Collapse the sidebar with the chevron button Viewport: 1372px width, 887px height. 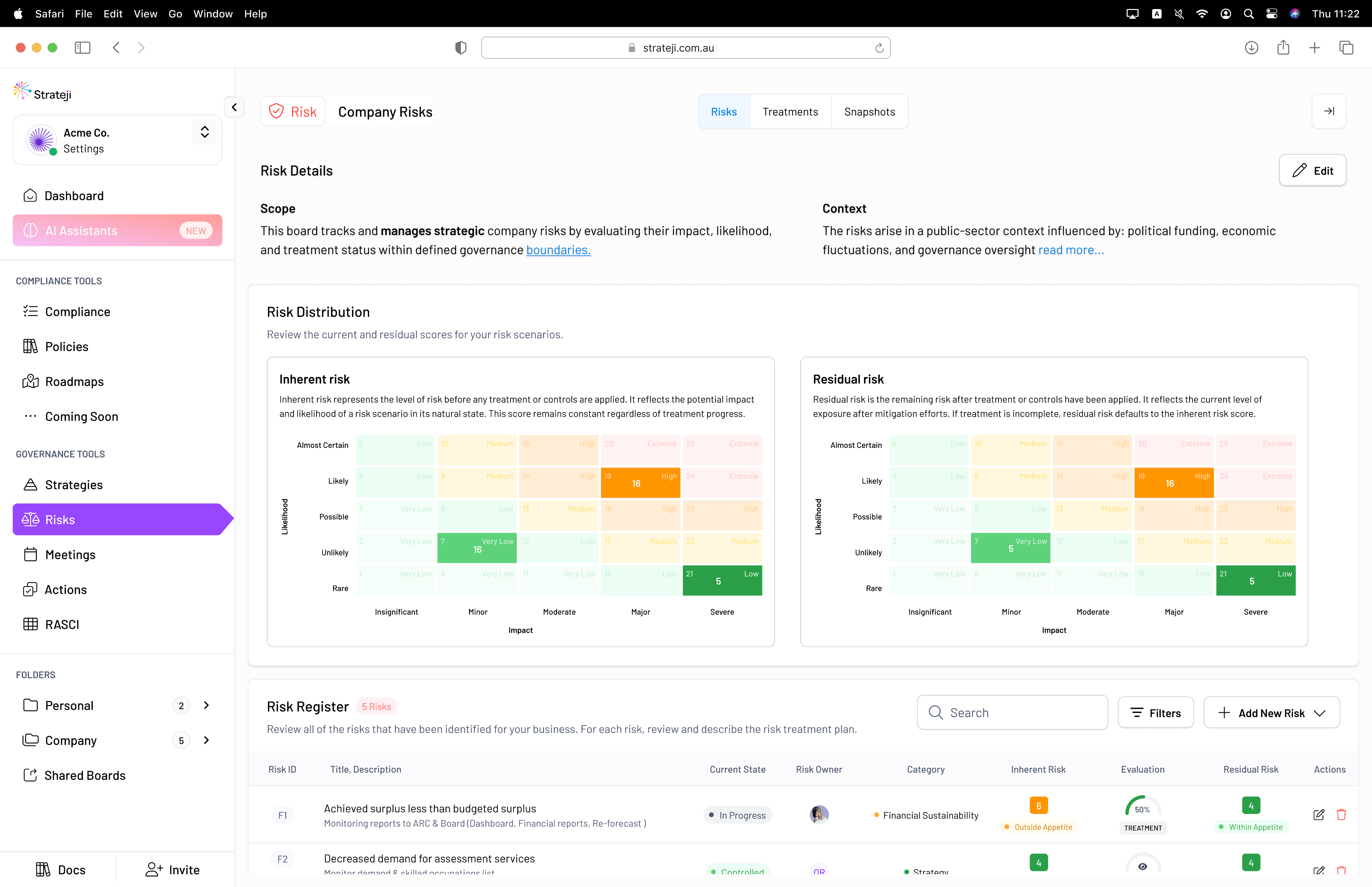point(234,107)
